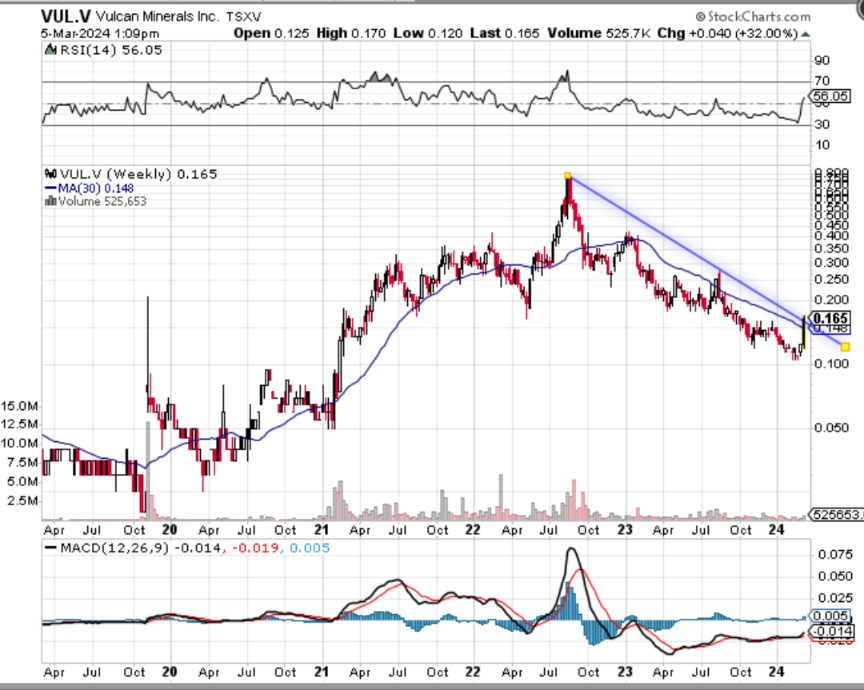
Task: Click the High 0.170 value
Action: tap(351, 34)
